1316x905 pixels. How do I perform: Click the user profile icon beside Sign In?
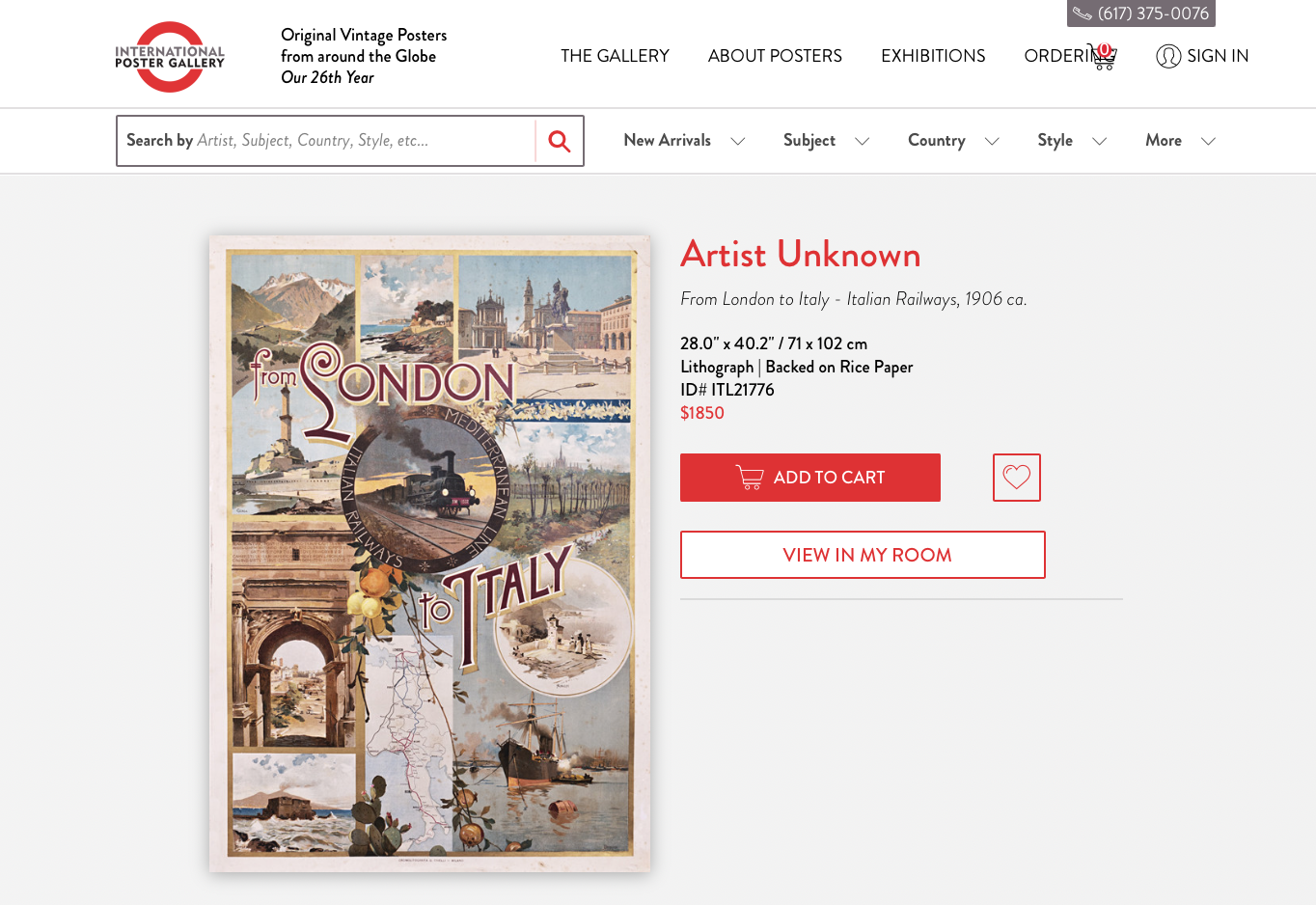[1168, 56]
